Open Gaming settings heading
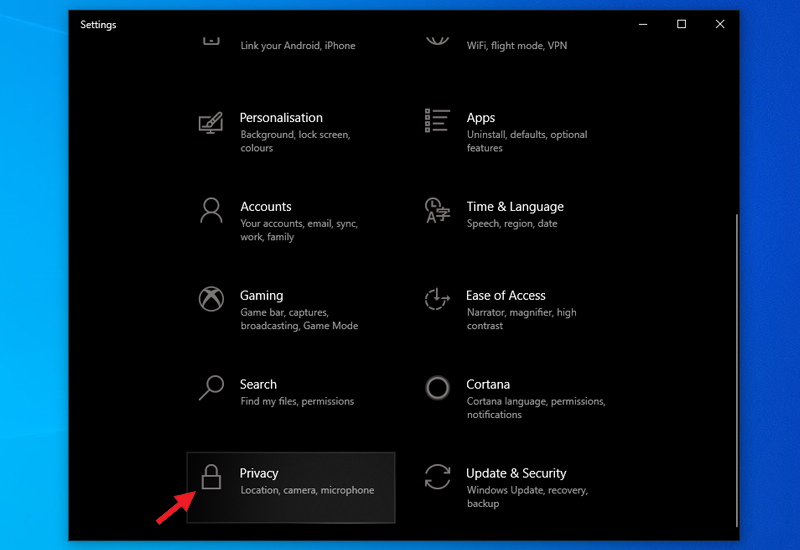 [262, 296]
